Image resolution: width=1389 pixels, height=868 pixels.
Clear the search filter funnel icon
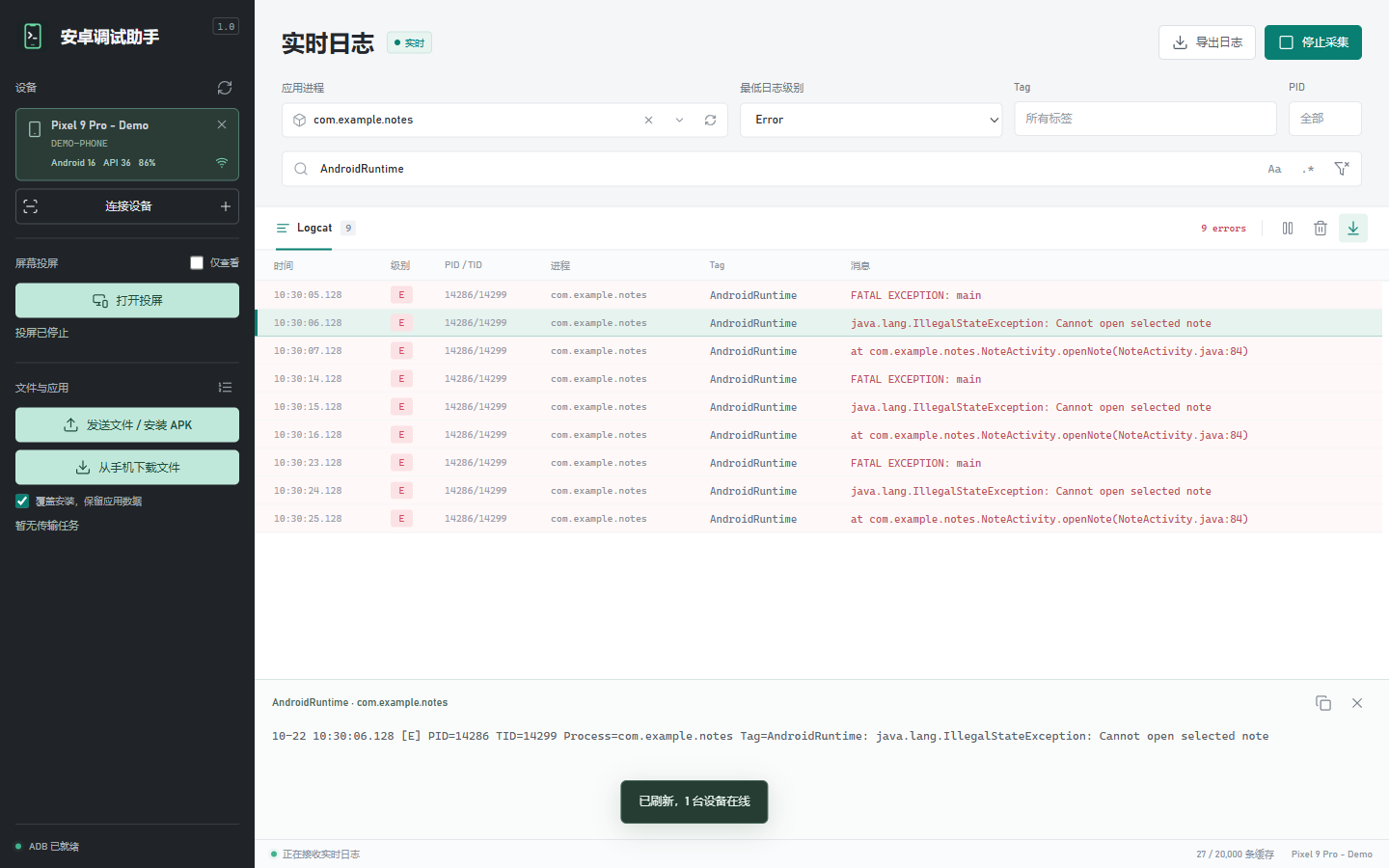pyautogui.click(x=1342, y=169)
